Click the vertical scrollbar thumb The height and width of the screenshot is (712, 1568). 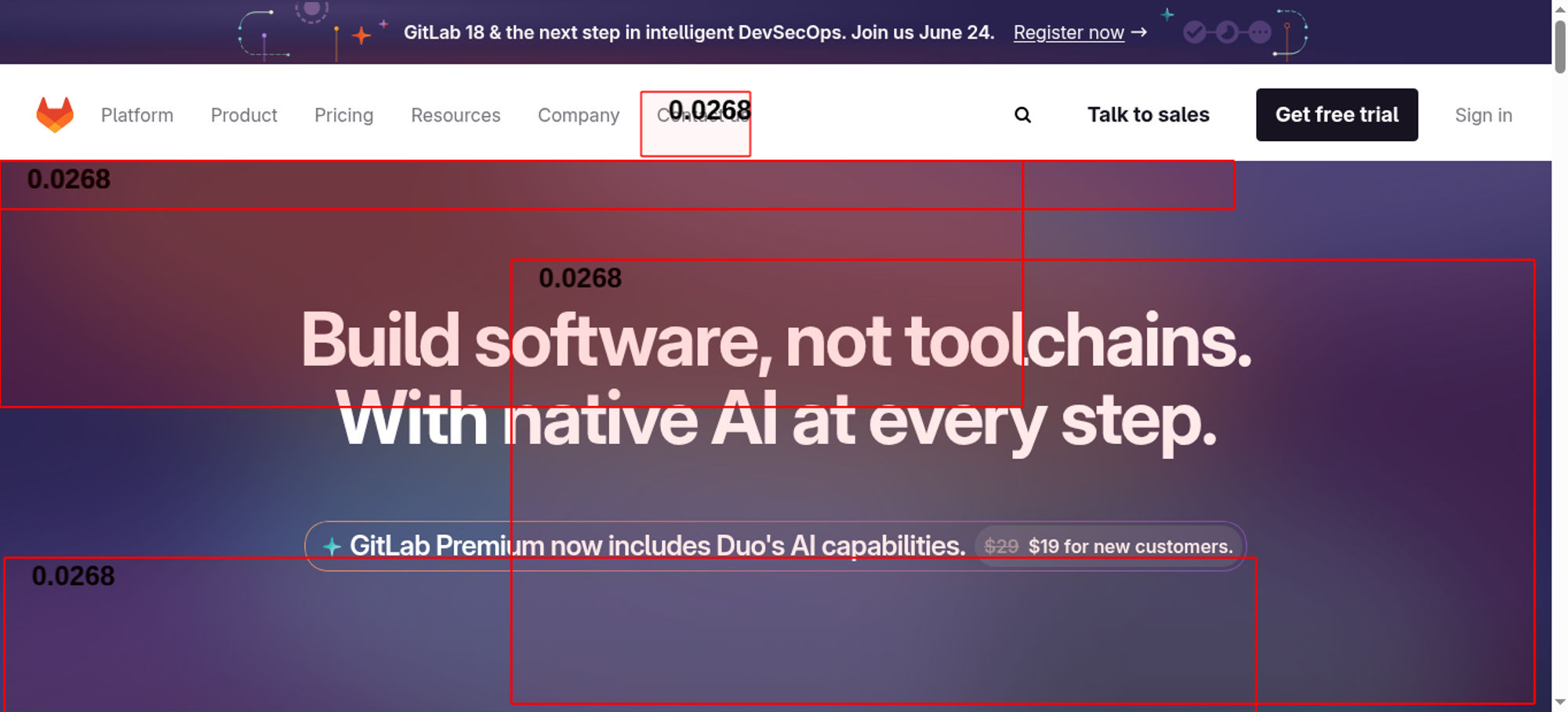[1560, 47]
